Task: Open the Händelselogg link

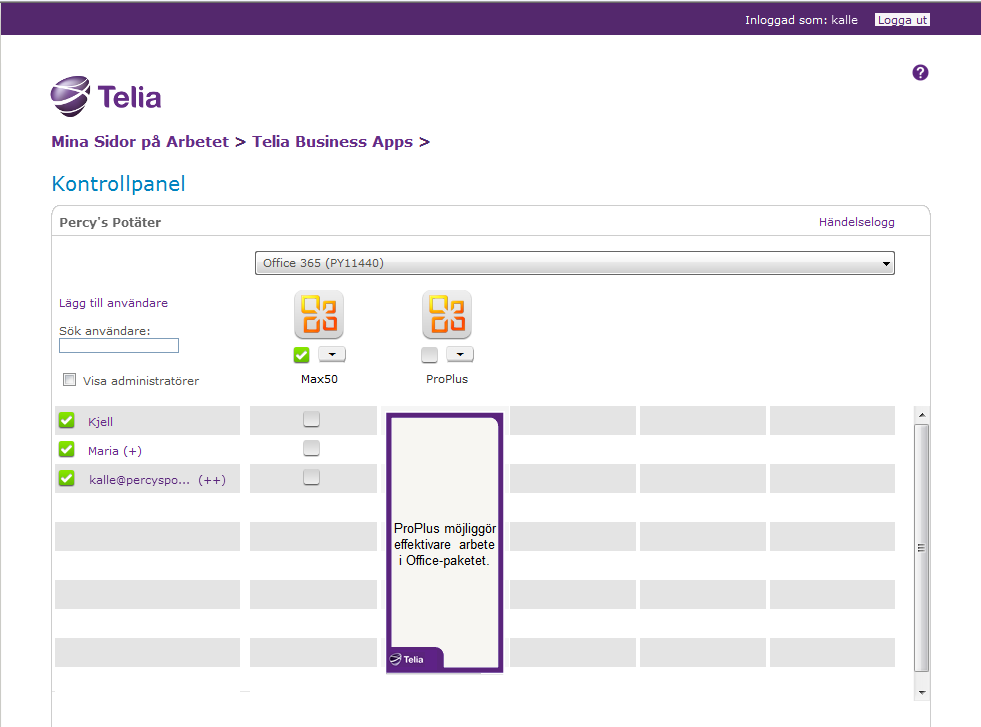Action: coord(856,222)
